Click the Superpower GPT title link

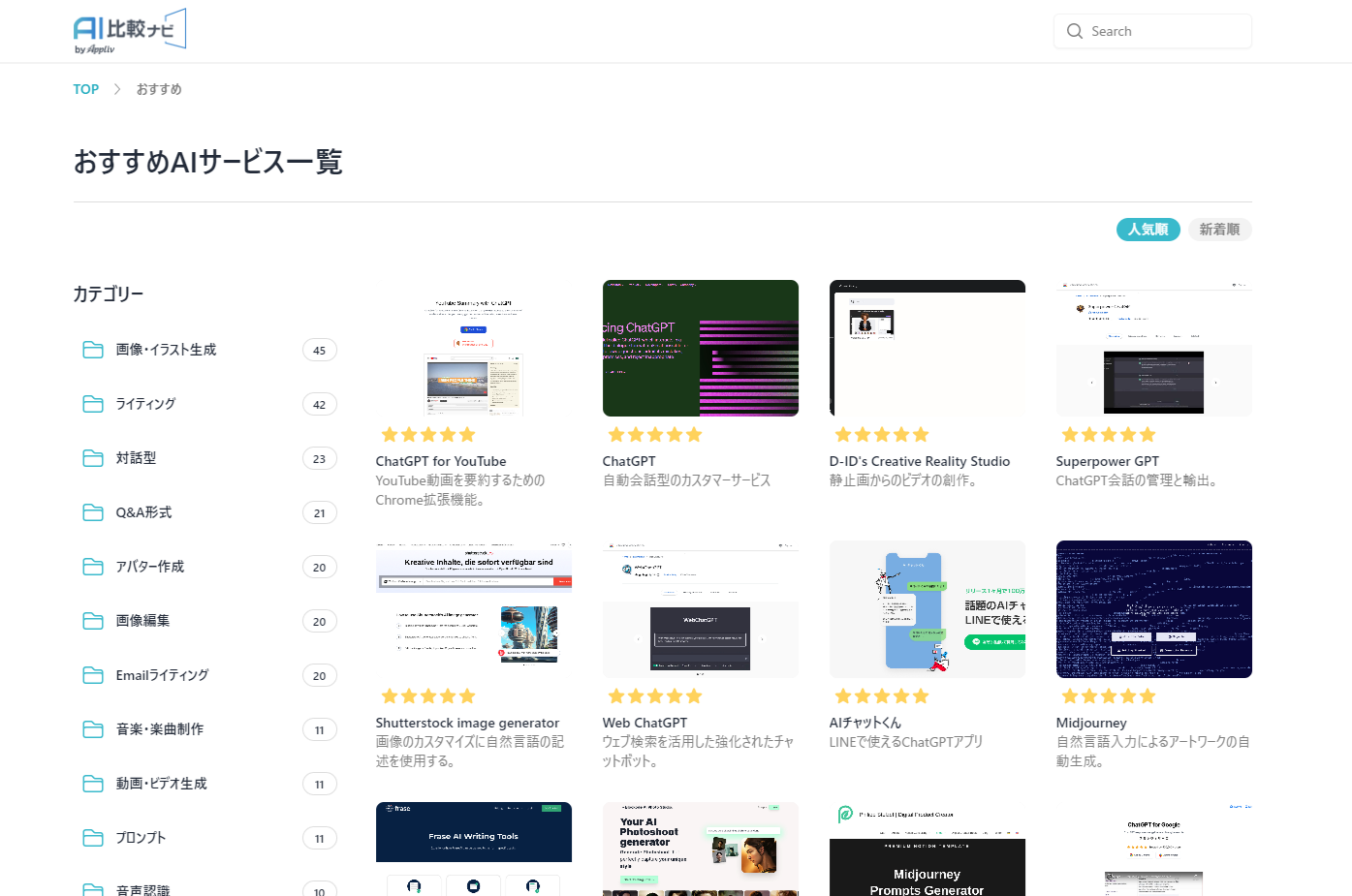(1108, 461)
